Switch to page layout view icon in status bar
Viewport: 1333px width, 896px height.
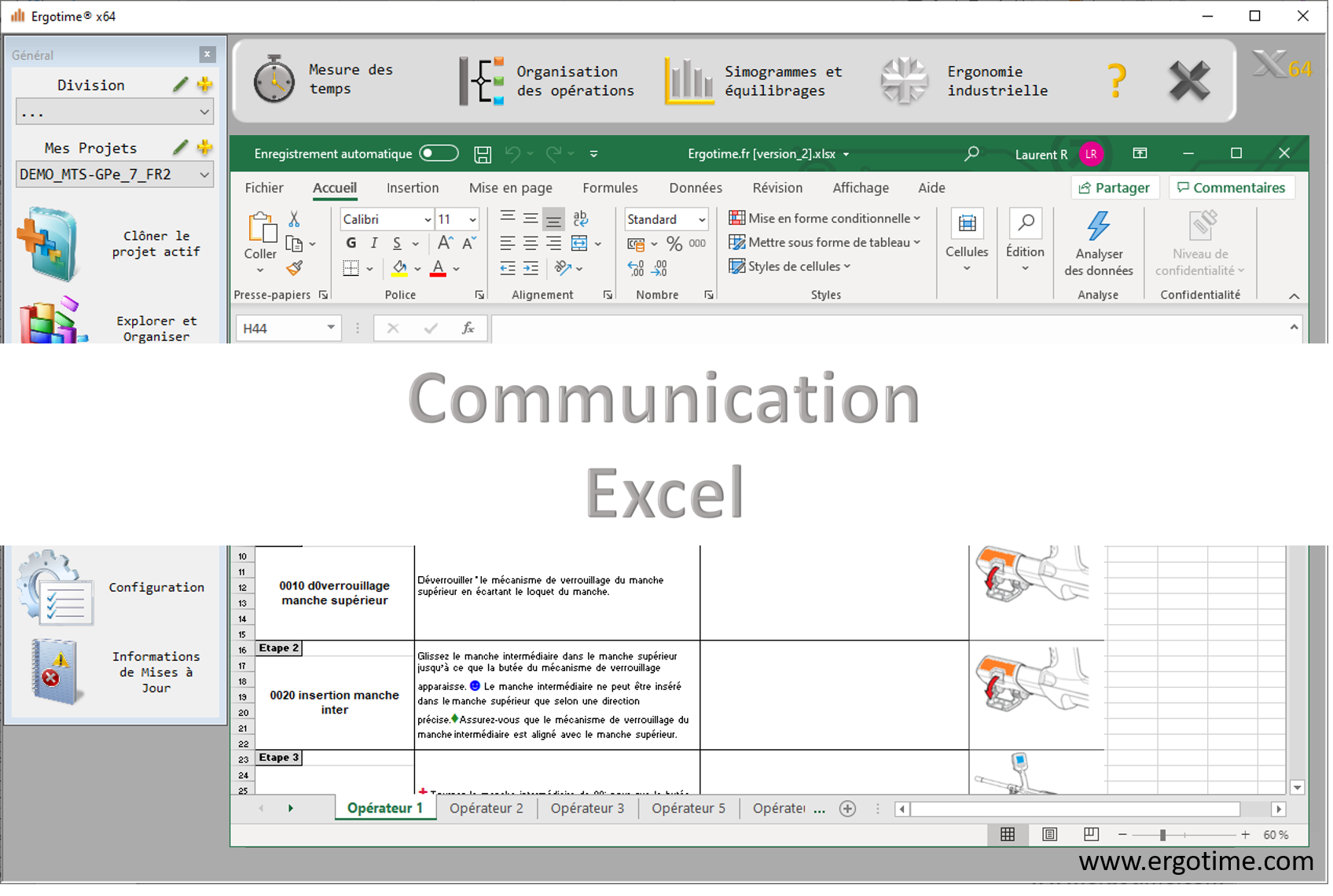tap(1049, 835)
